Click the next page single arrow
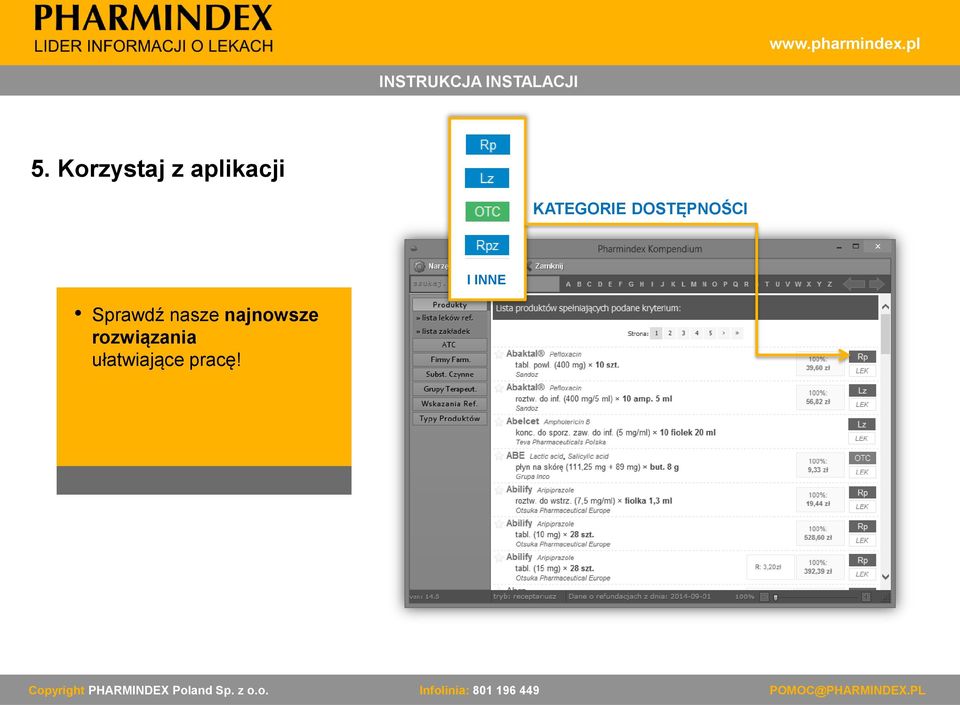Viewport: 960px width, 705px height. pos(724,333)
